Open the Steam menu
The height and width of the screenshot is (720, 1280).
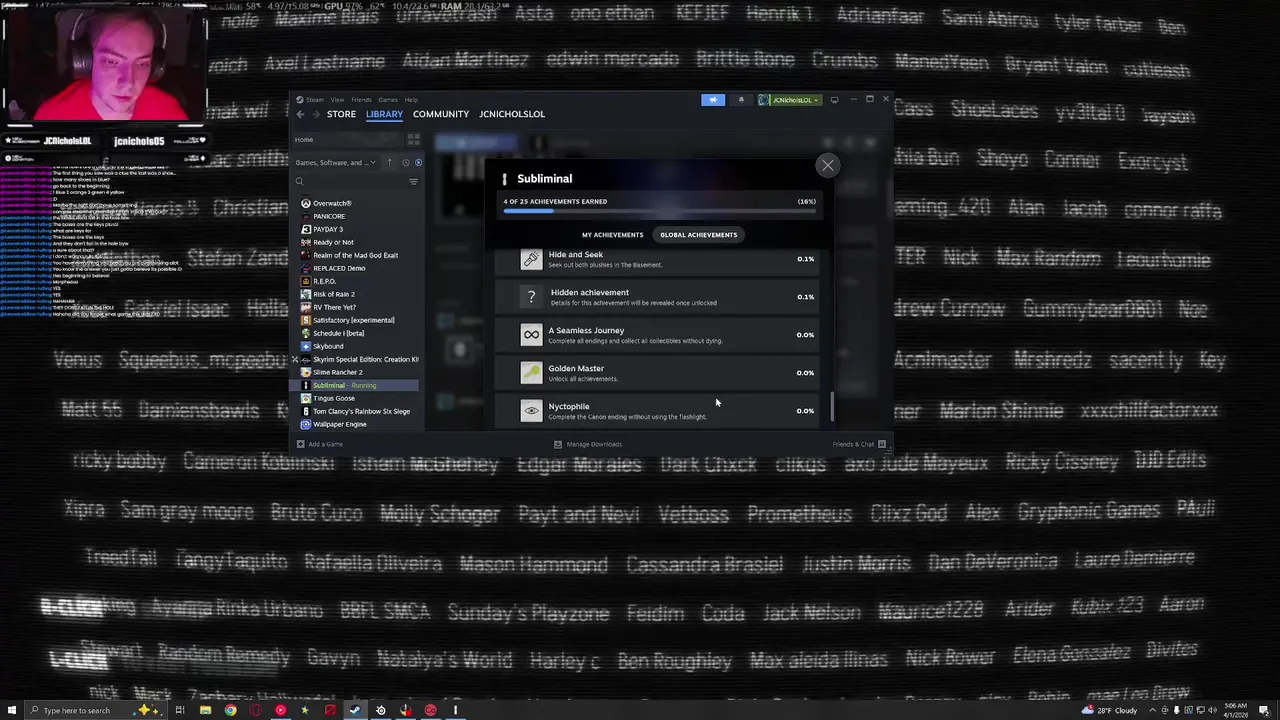click(x=315, y=100)
